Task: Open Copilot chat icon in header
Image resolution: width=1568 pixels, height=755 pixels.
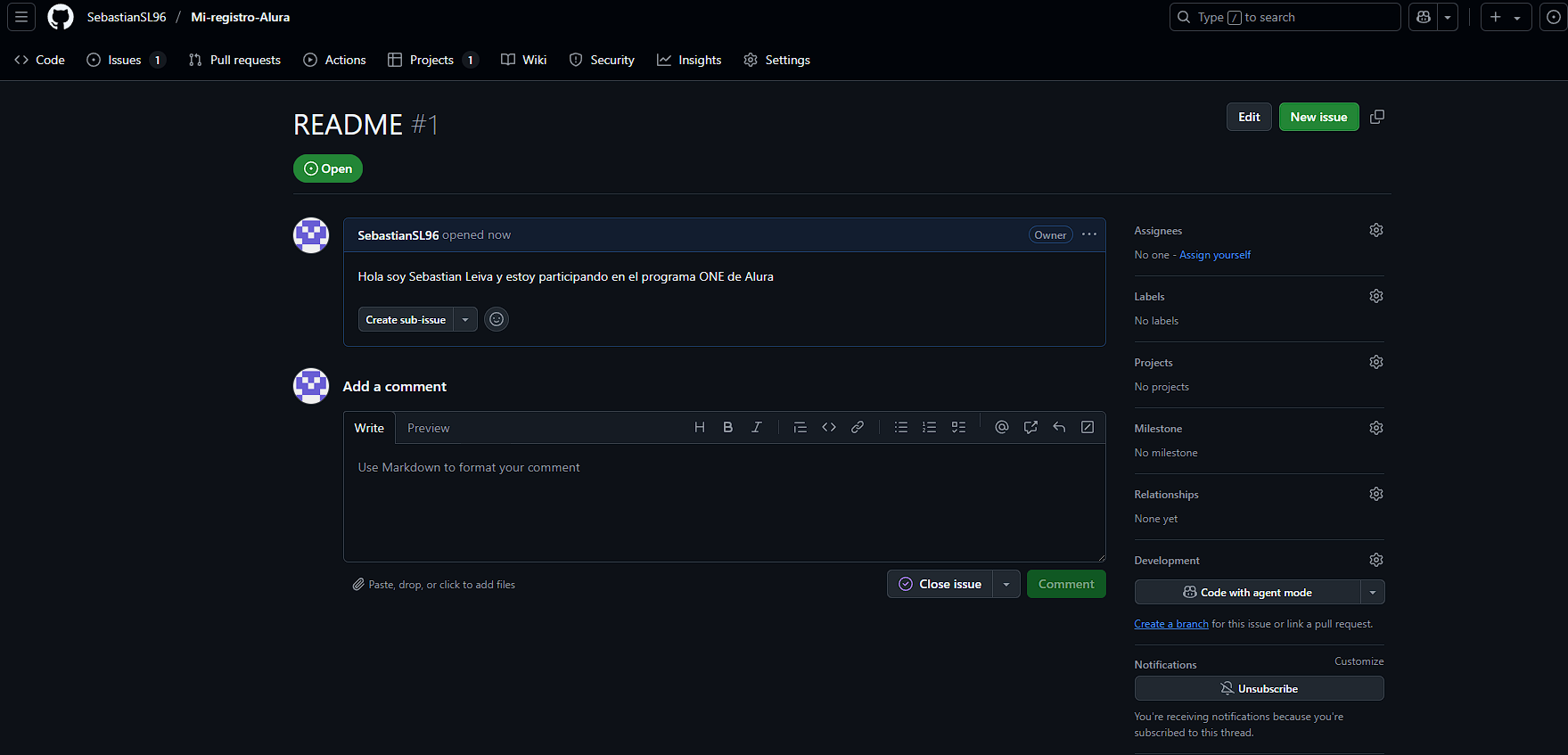Action: tap(1424, 17)
